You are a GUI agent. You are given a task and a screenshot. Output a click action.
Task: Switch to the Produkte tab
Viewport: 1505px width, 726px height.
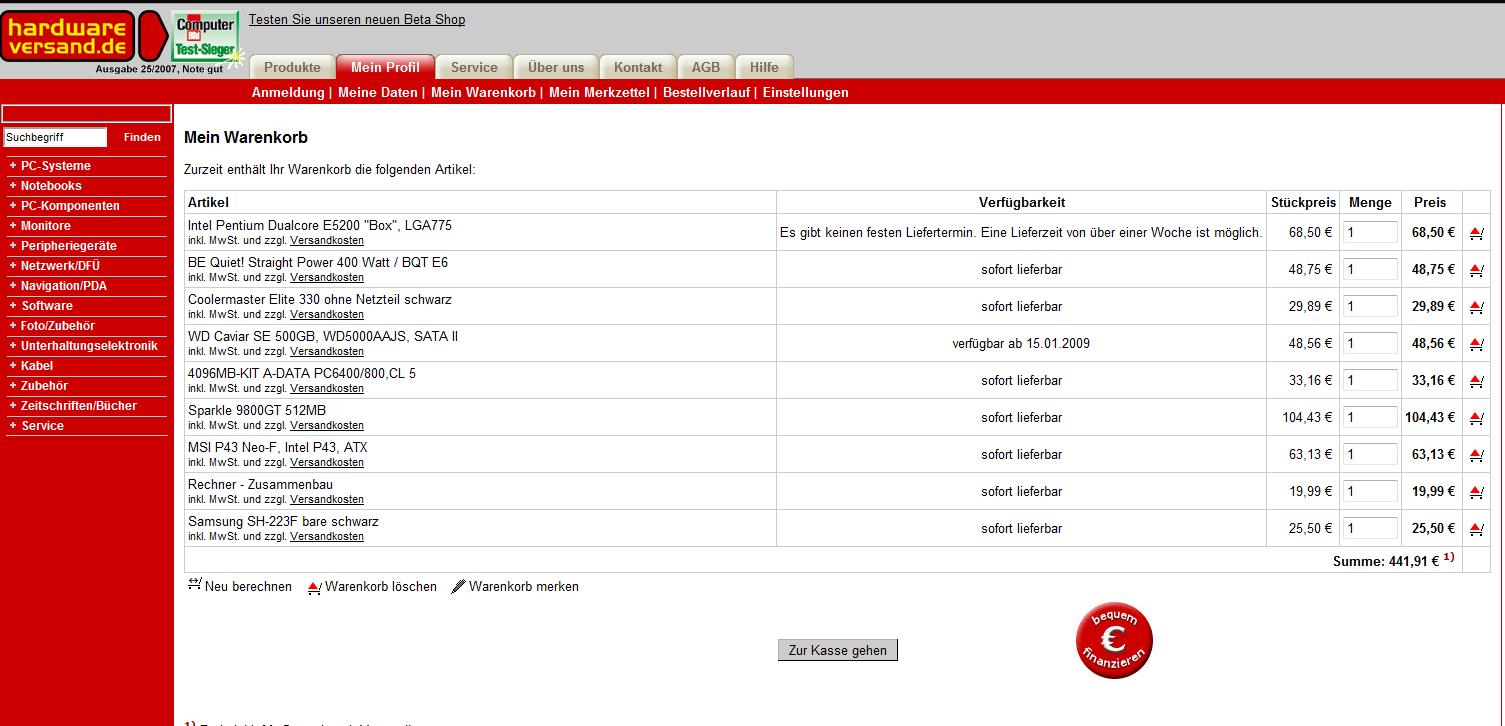[x=292, y=67]
